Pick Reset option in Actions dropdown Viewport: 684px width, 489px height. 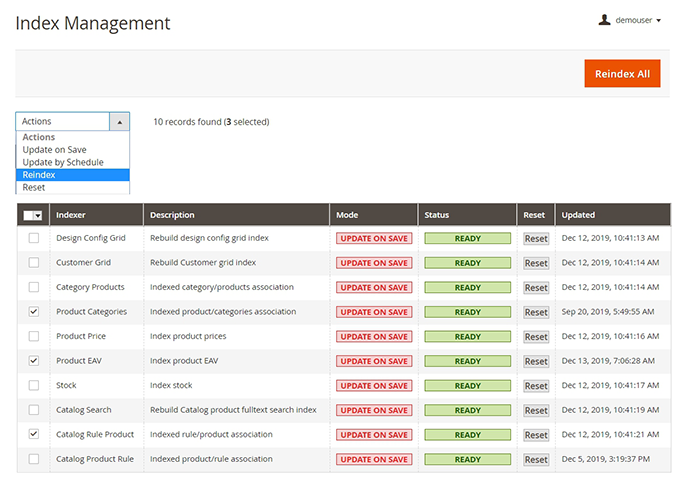33,187
